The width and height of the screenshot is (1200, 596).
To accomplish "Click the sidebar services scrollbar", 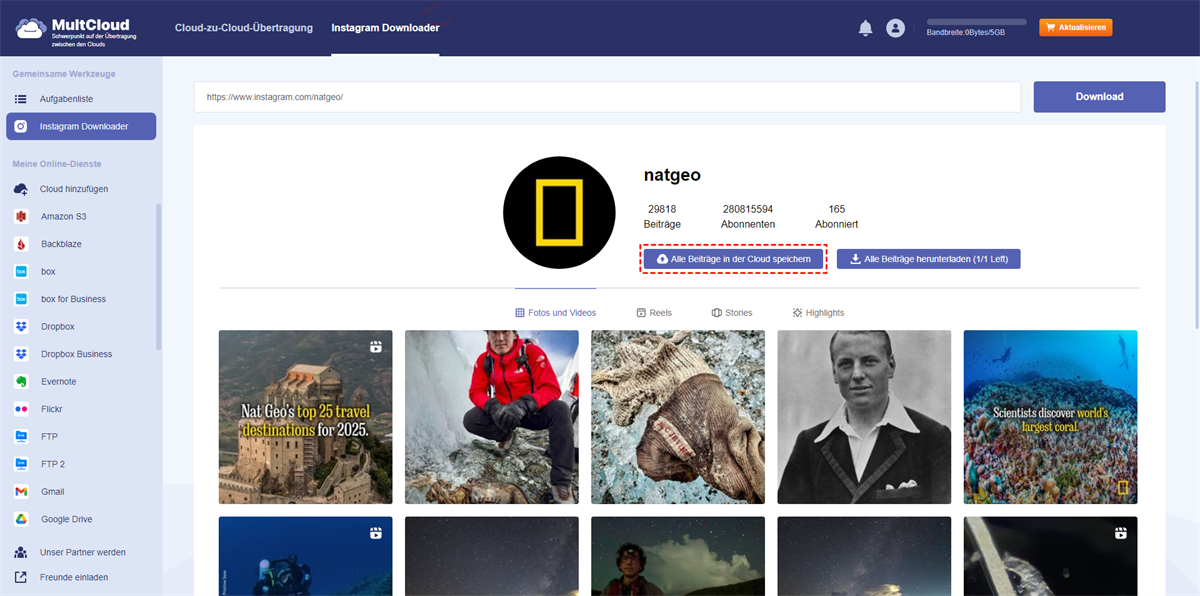I will (x=158, y=277).
